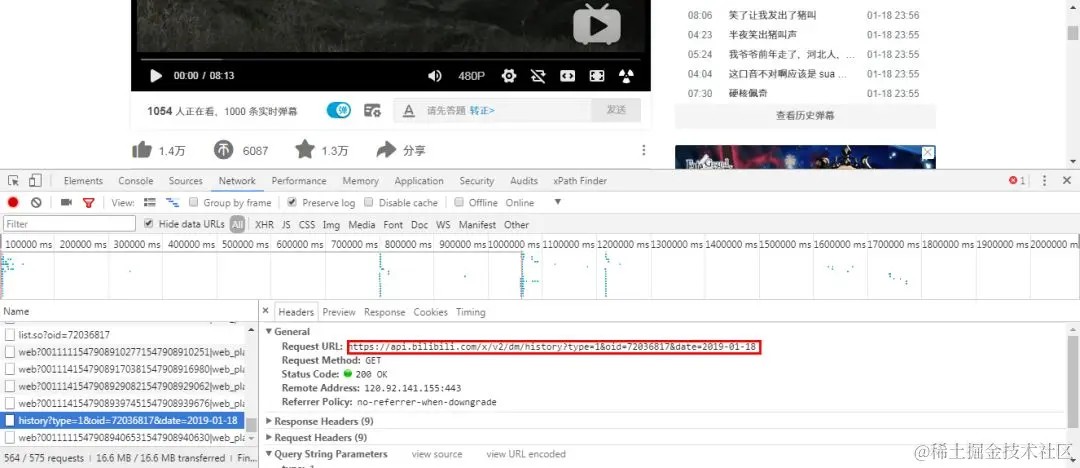Click view source link

[437, 454]
